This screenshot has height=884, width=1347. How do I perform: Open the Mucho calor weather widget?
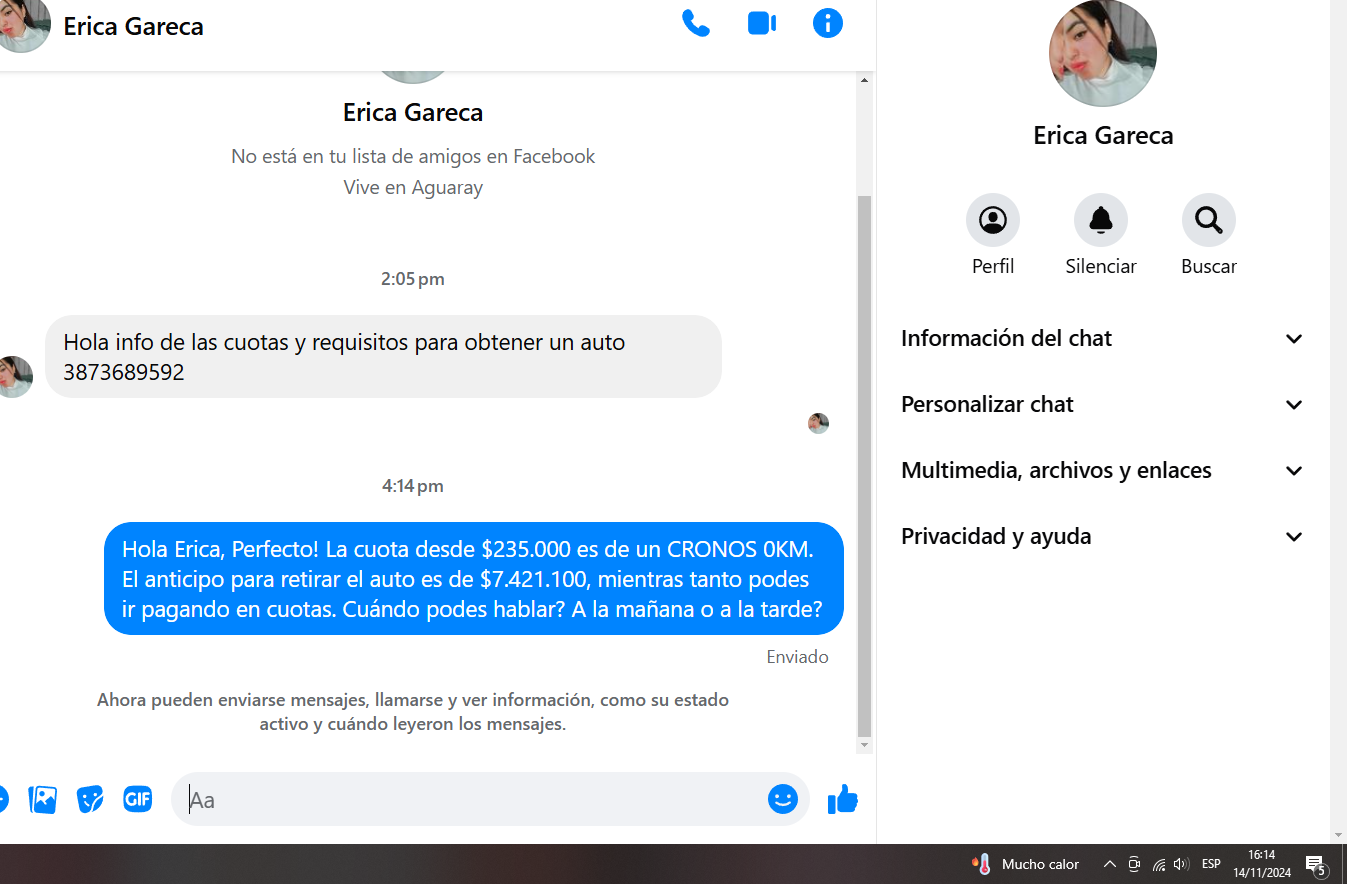[1026, 864]
